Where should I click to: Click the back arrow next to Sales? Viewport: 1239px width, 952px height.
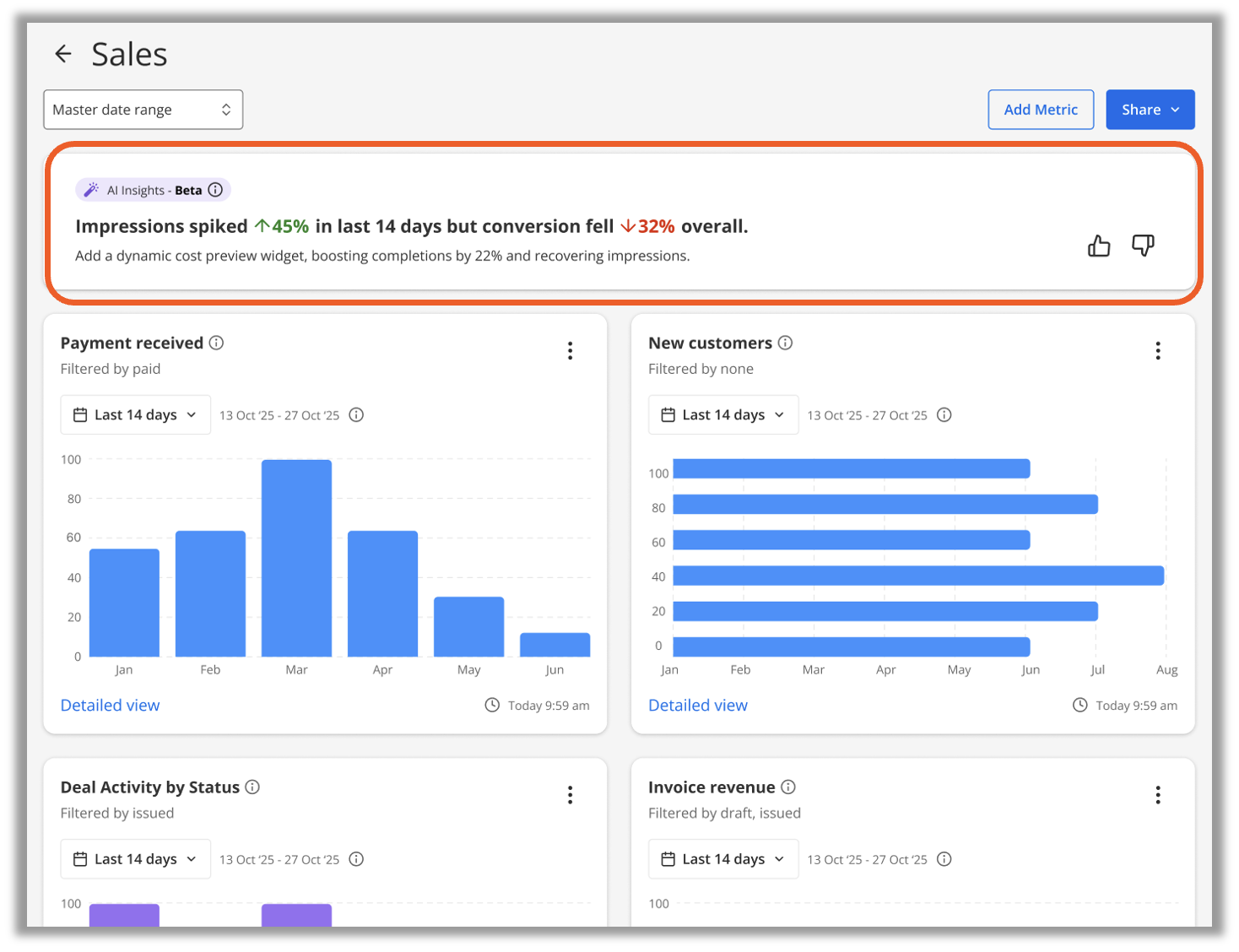pos(63,55)
